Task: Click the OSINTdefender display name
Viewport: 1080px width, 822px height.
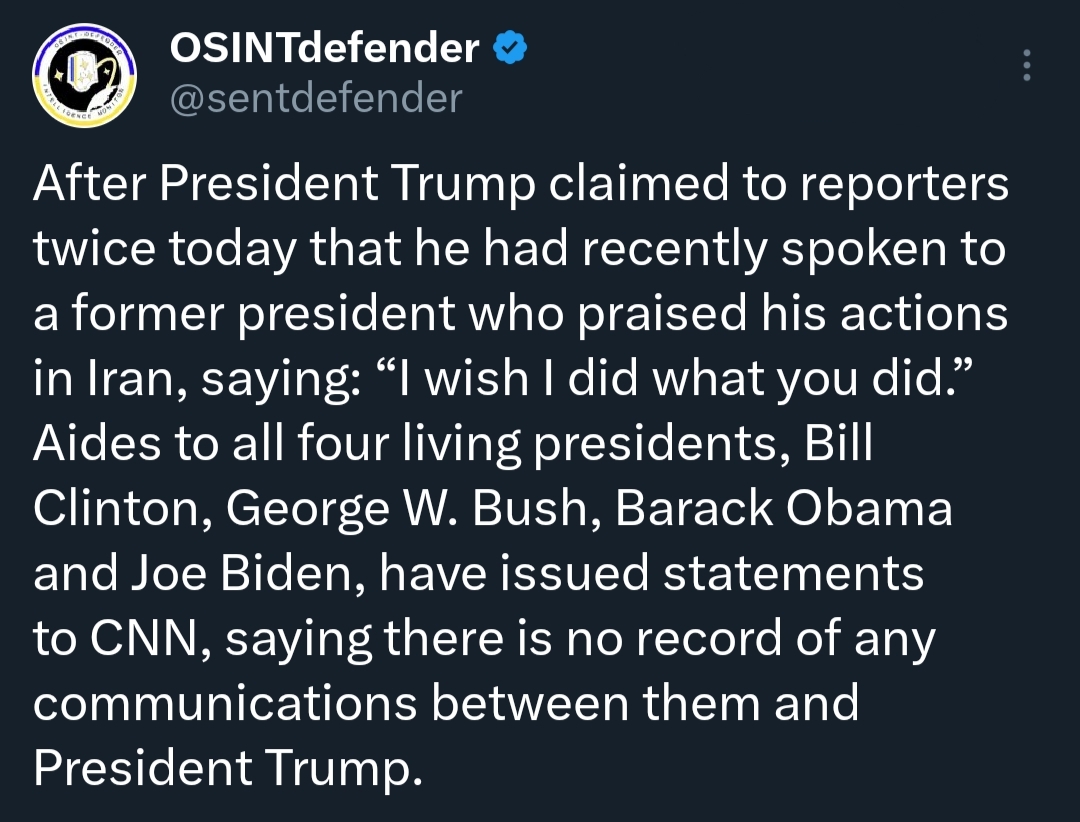Action: (x=324, y=47)
